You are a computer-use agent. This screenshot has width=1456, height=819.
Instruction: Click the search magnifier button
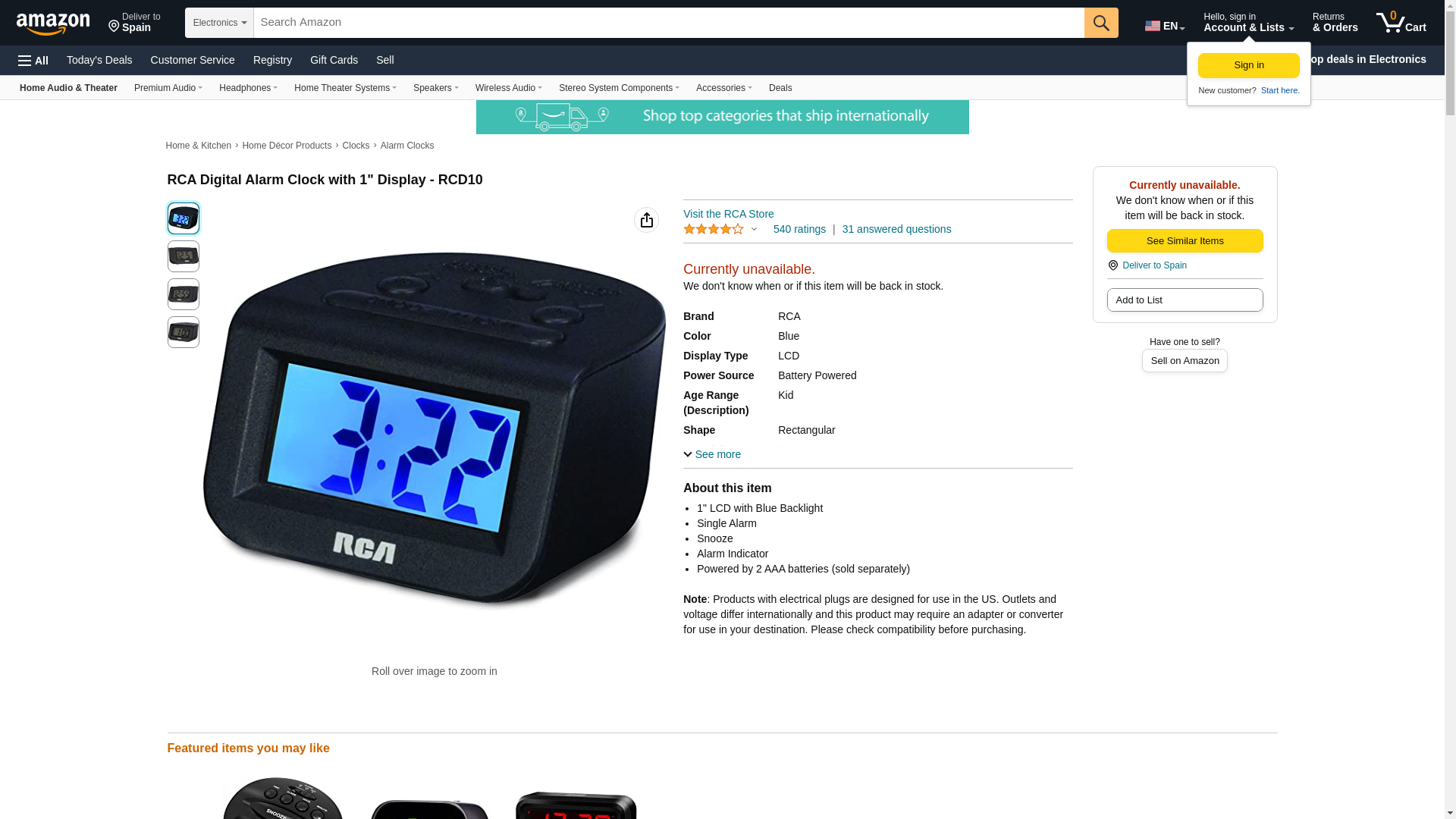[1101, 23]
